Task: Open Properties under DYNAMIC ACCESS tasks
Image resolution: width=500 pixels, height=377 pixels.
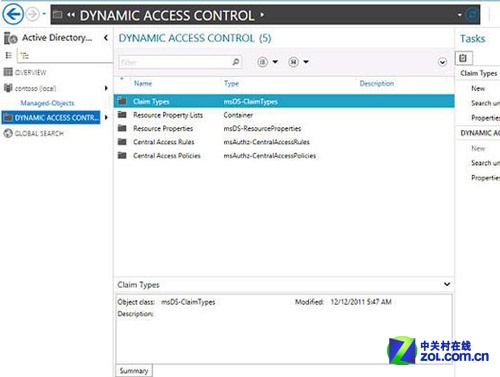Action: pyautogui.click(x=485, y=178)
